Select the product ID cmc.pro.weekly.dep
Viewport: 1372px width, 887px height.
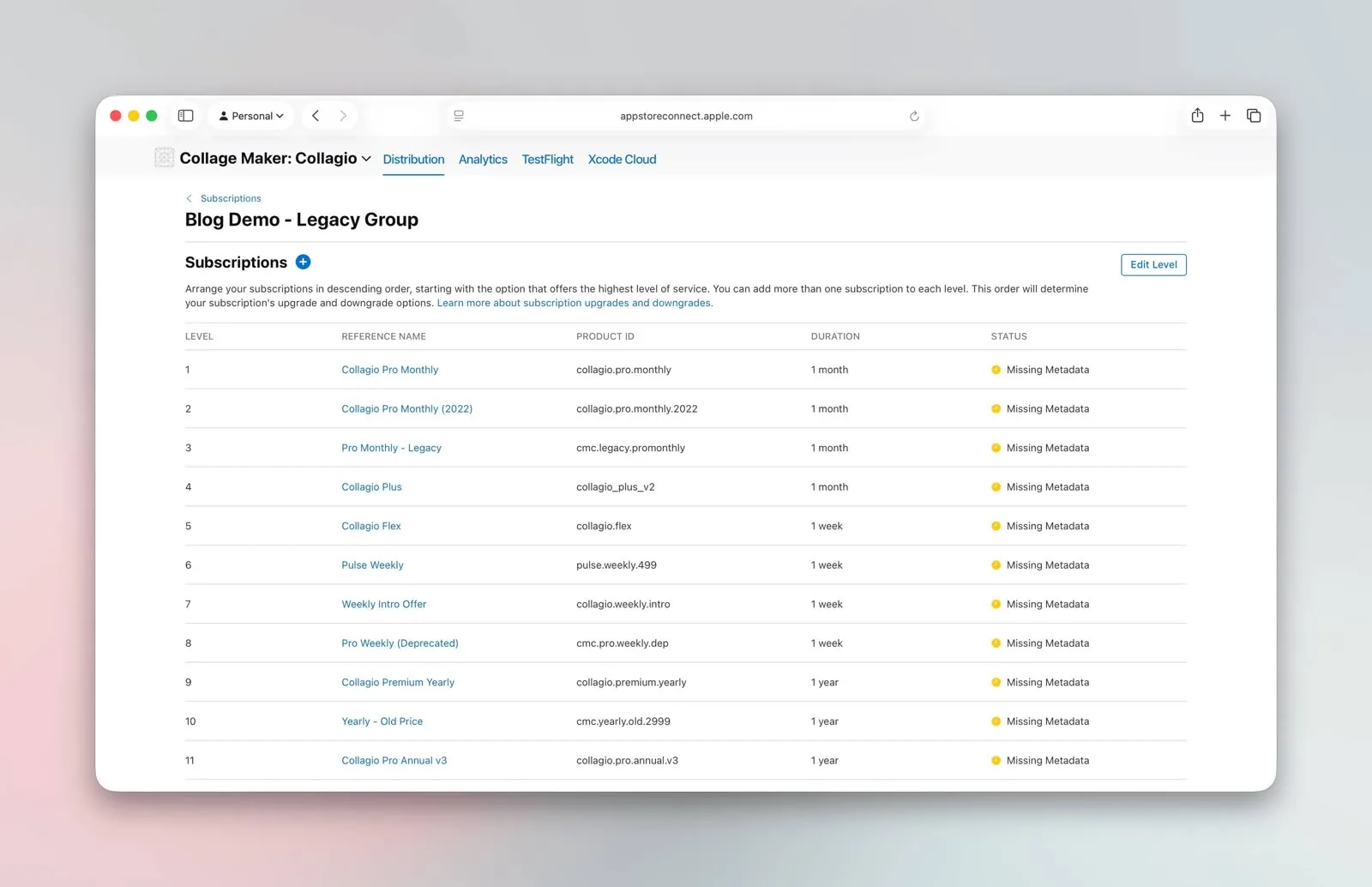pos(622,643)
